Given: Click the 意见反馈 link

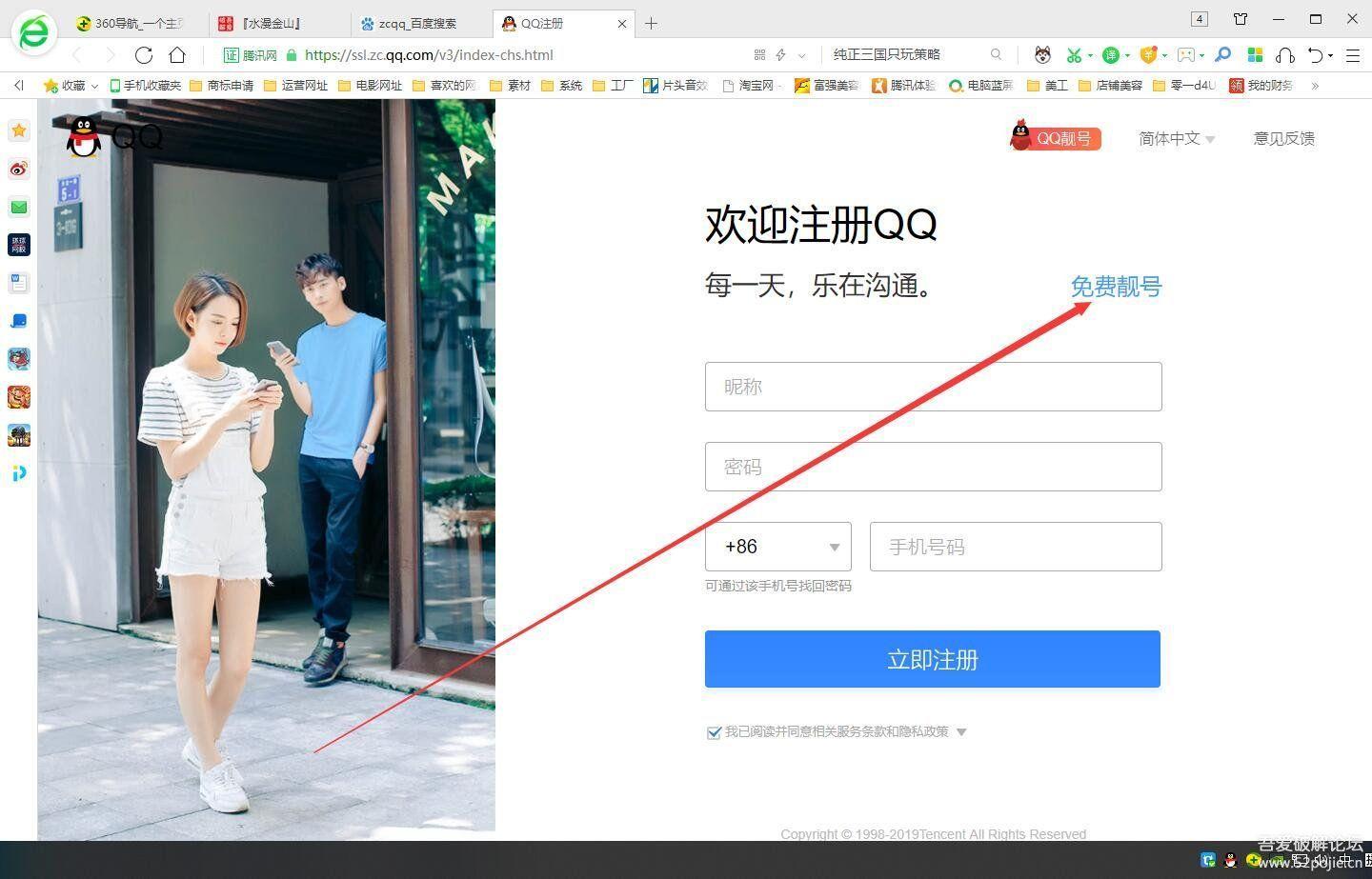Looking at the screenshot, I should [1283, 139].
